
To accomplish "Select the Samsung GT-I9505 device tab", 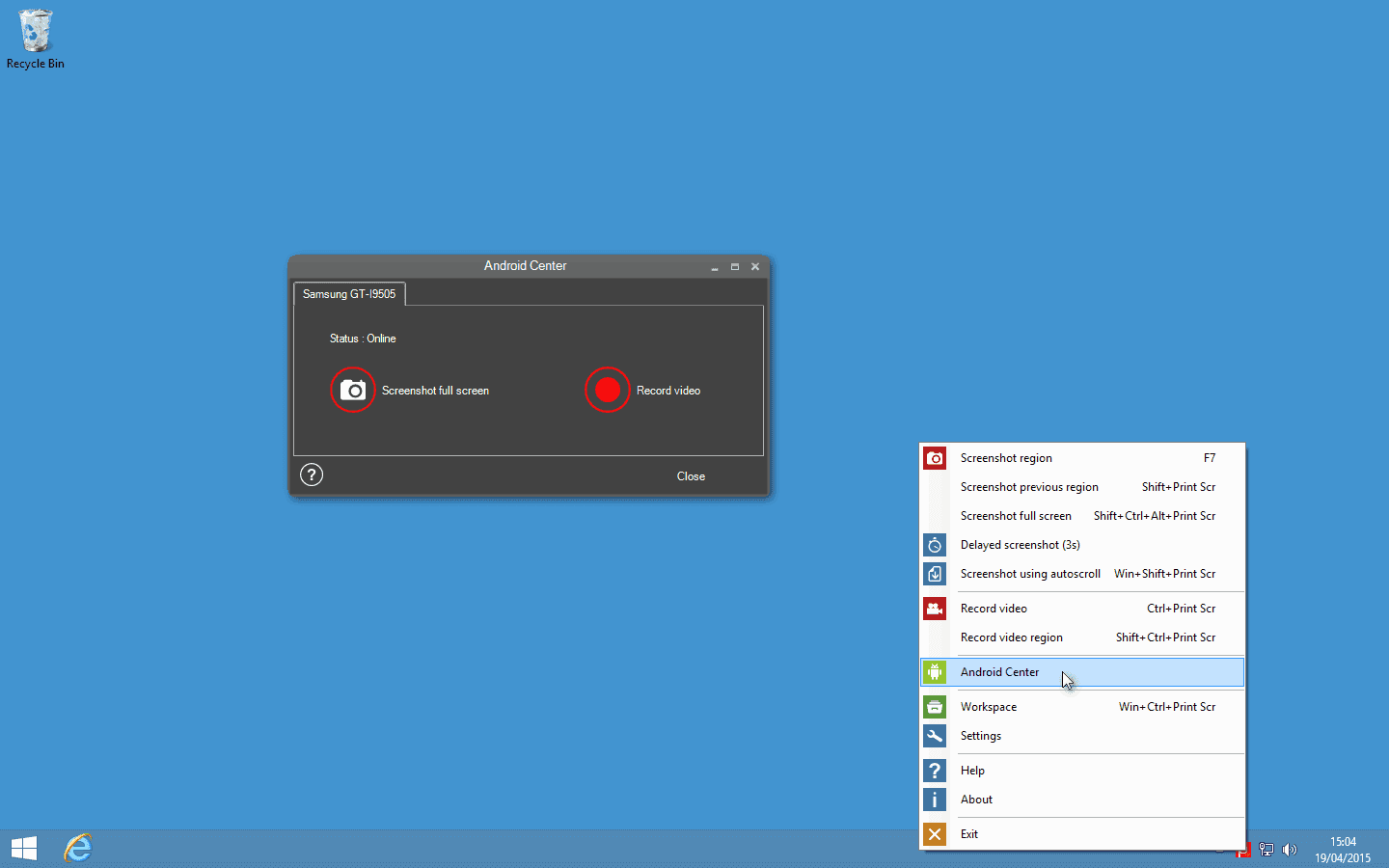I will pos(349,294).
